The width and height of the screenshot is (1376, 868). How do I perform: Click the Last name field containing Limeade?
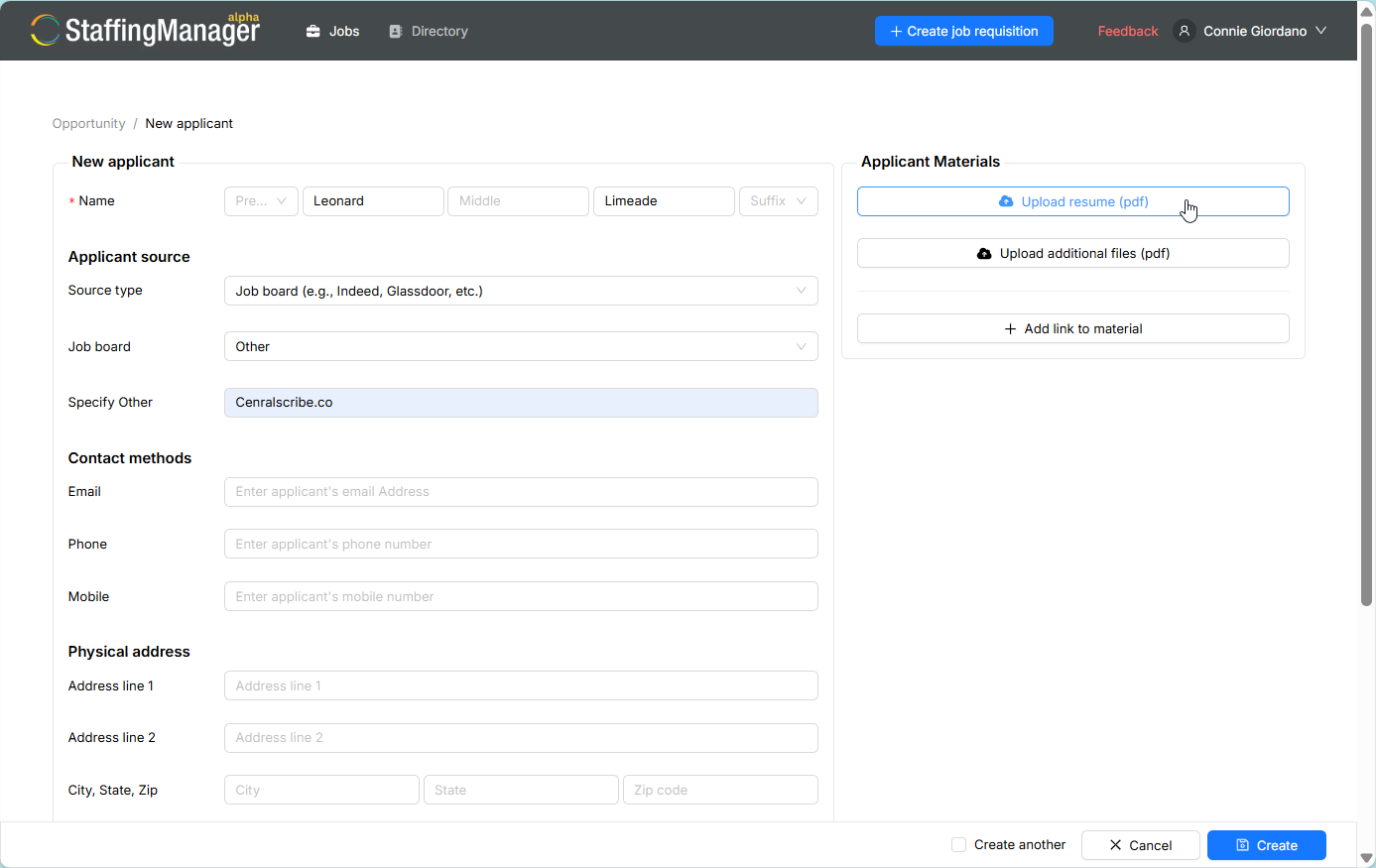(664, 200)
